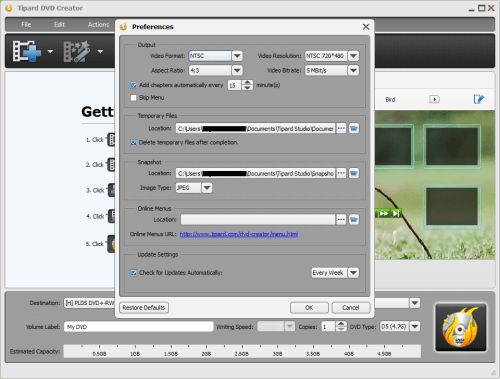Click the Online Menus location field
This screenshot has width=500, height=379.
point(258,220)
